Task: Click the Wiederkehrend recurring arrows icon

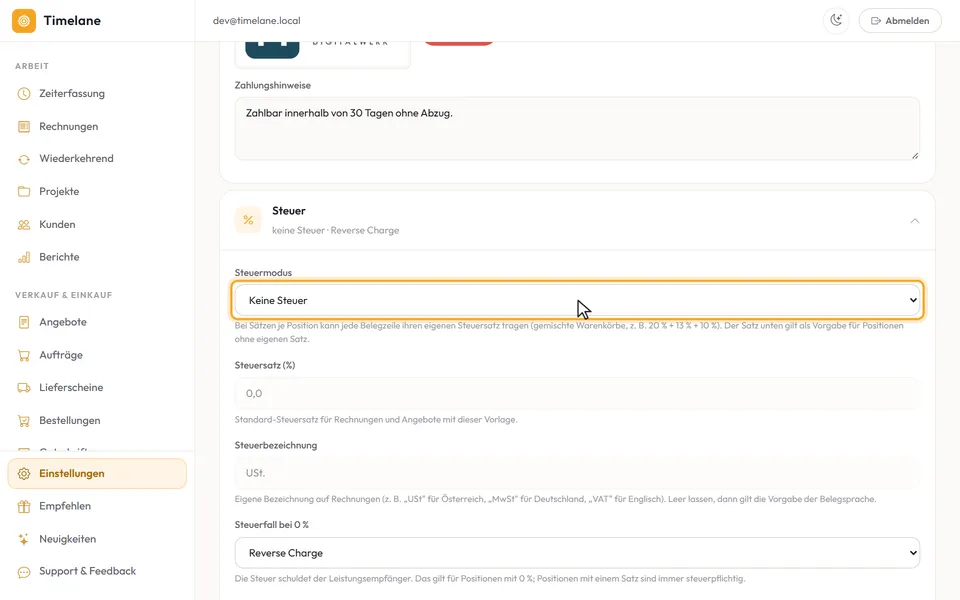Action: (24, 159)
